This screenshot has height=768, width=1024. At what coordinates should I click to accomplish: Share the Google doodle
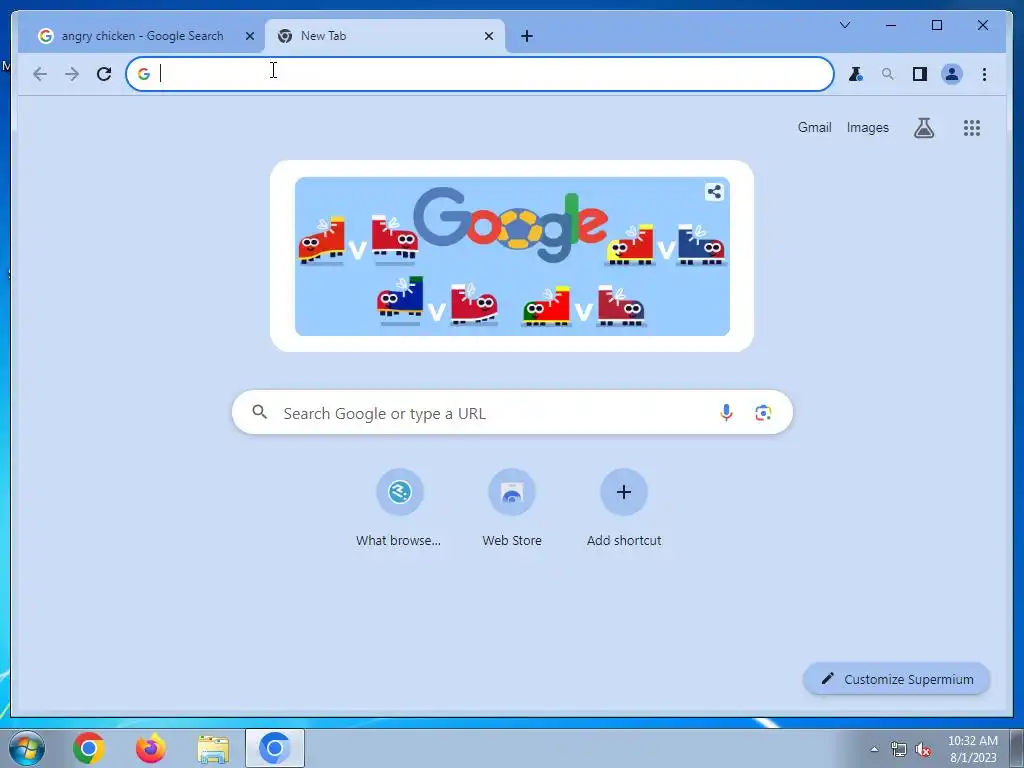[714, 192]
